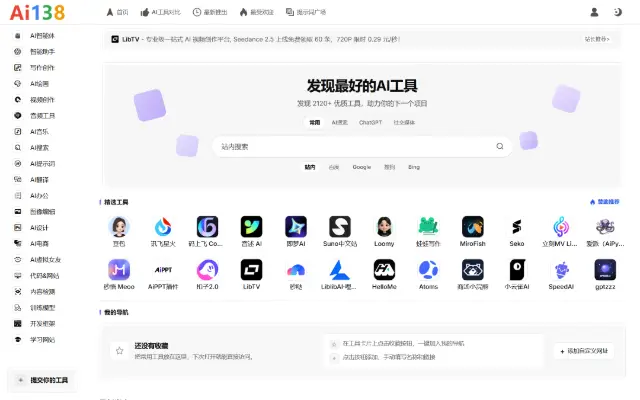Open 内容检测 sidebar category
This screenshot has width=640, height=400.
[42, 292]
